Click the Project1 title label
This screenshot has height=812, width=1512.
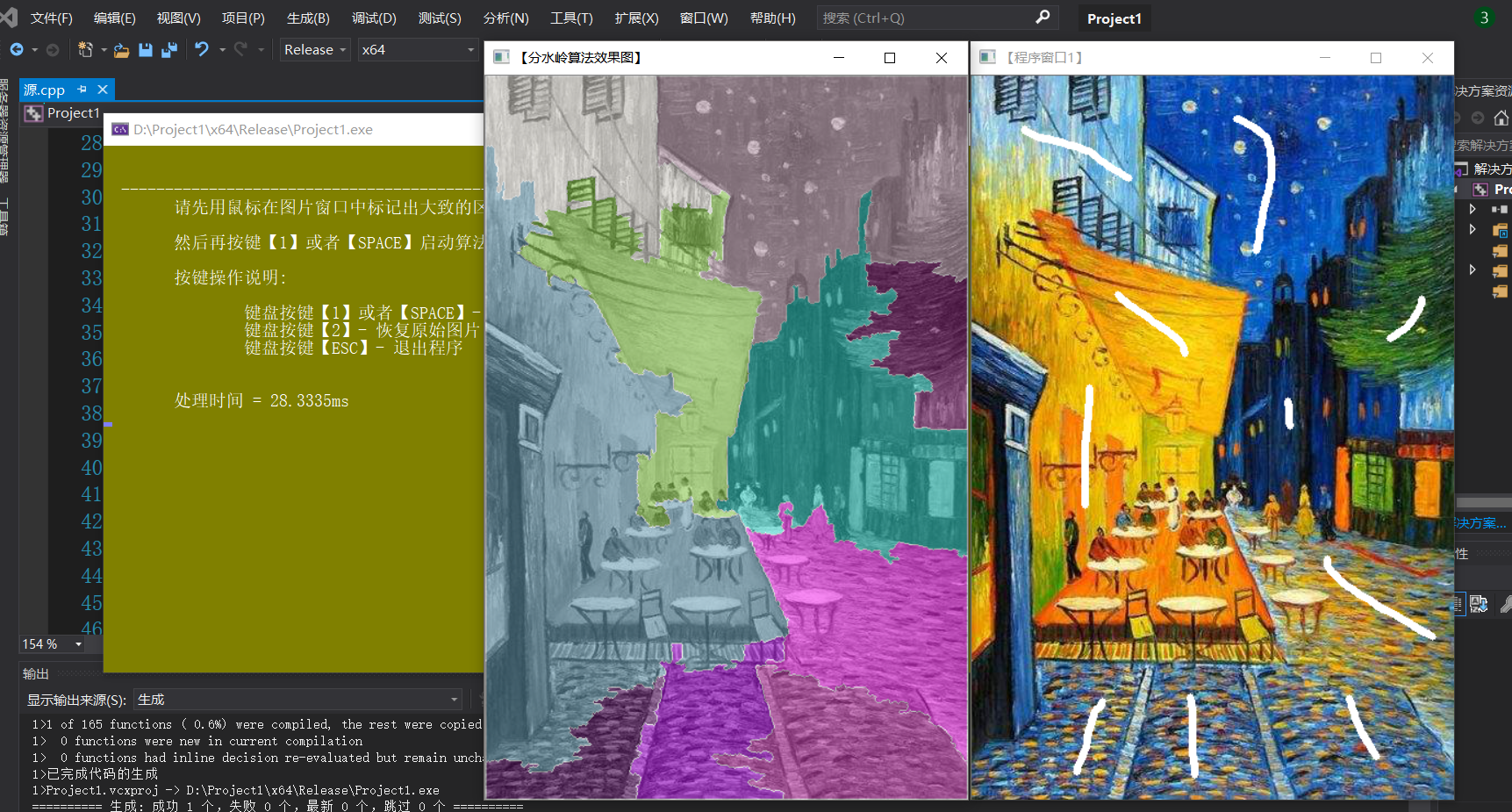pos(1114,18)
